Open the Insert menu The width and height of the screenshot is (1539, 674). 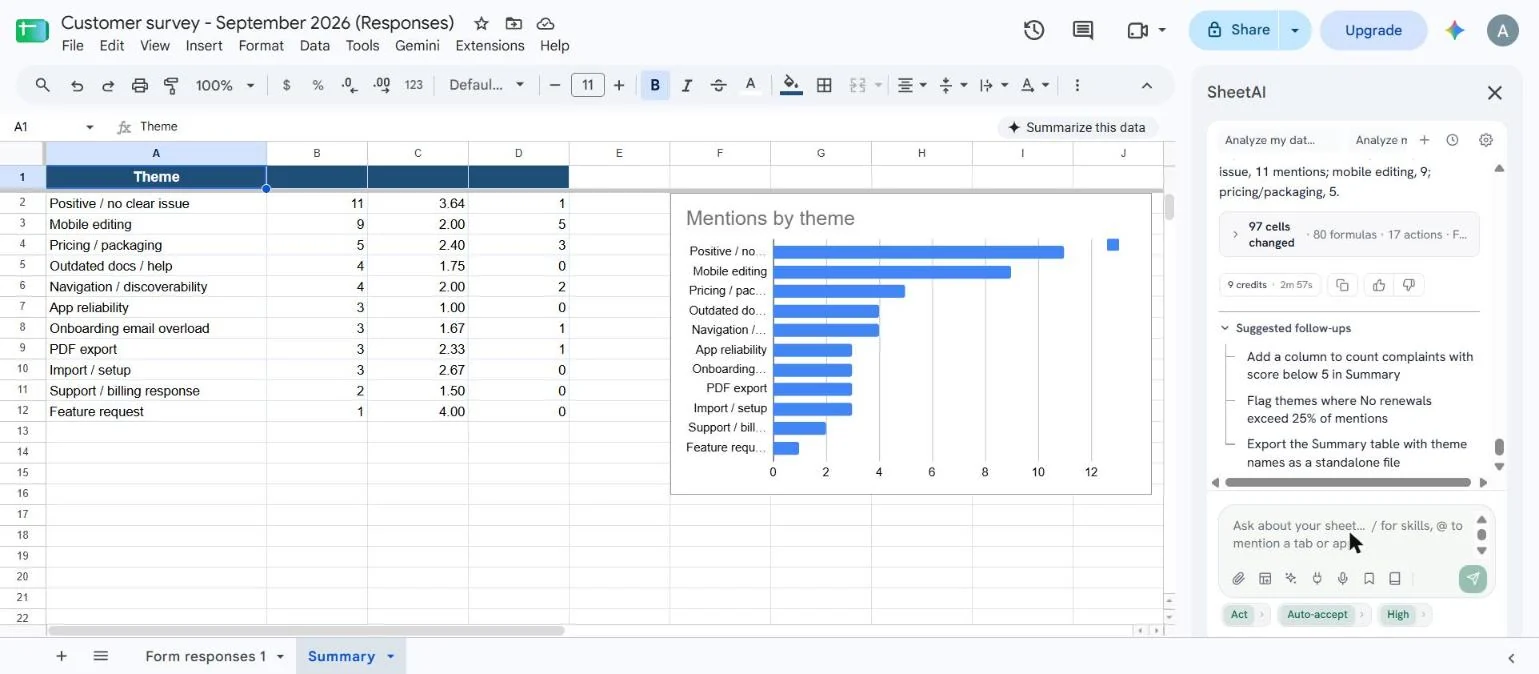(204, 45)
